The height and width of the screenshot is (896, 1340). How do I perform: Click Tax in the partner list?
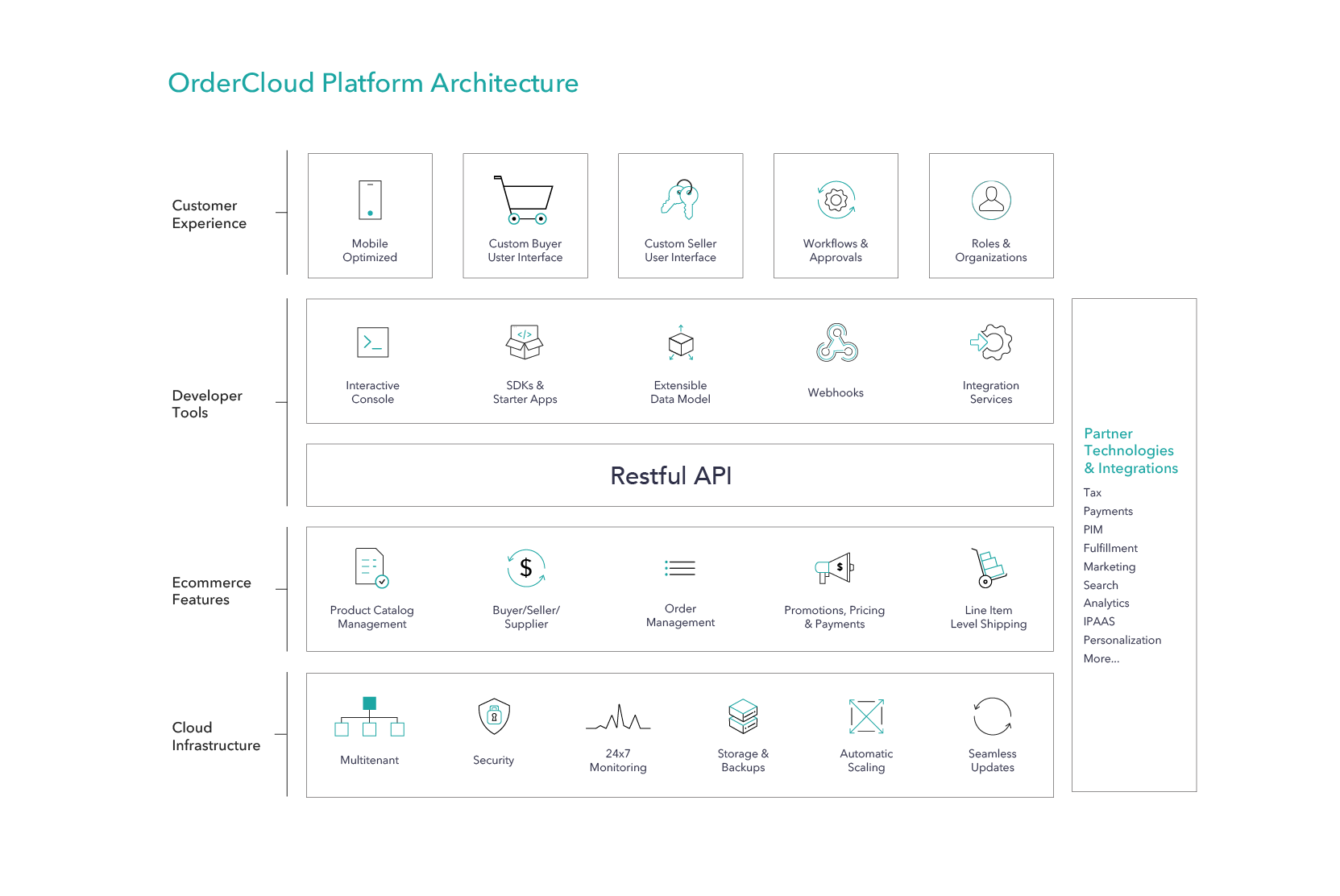[x=1093, y=492]
